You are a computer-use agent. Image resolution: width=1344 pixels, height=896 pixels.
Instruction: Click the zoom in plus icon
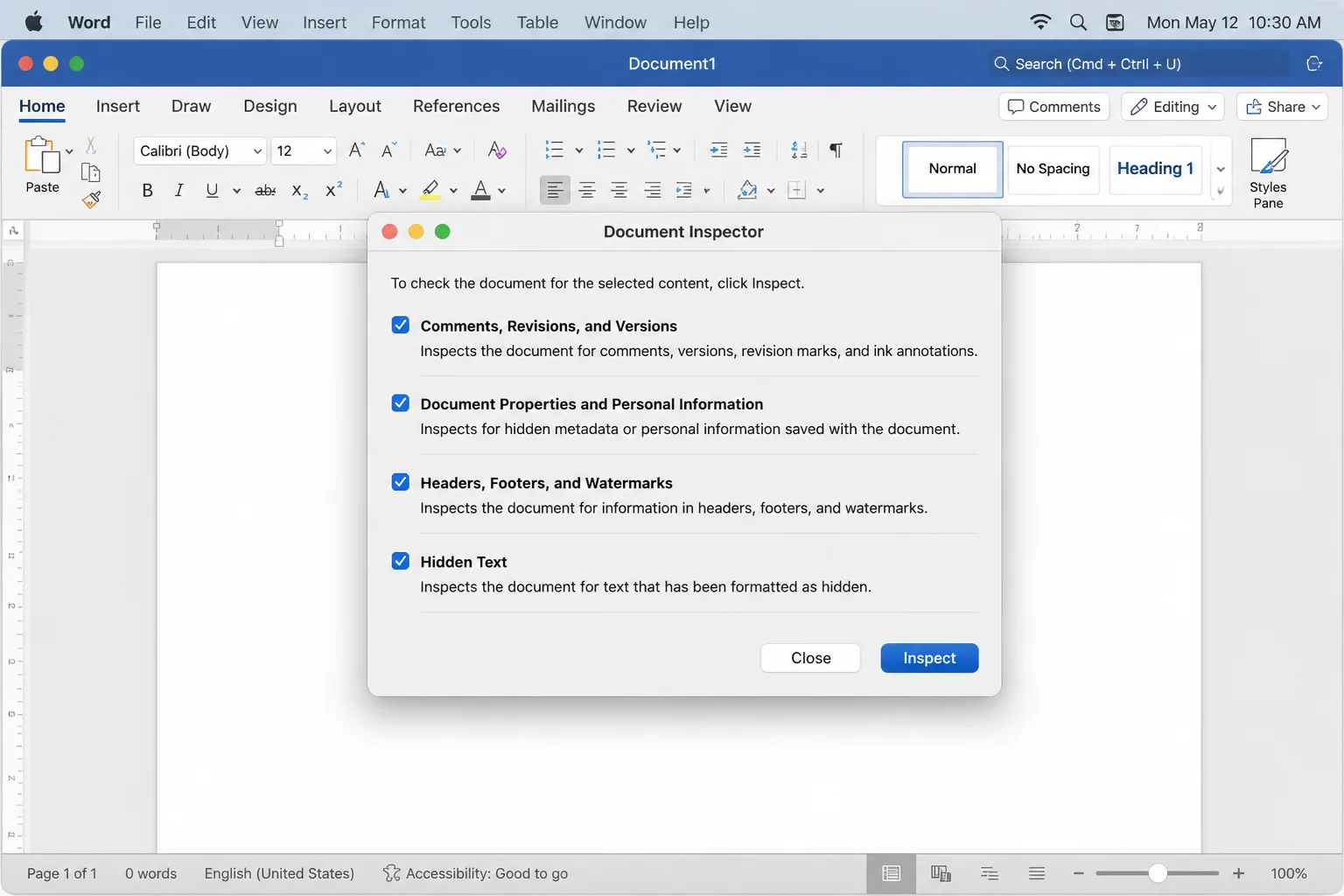pos(1238,873)
